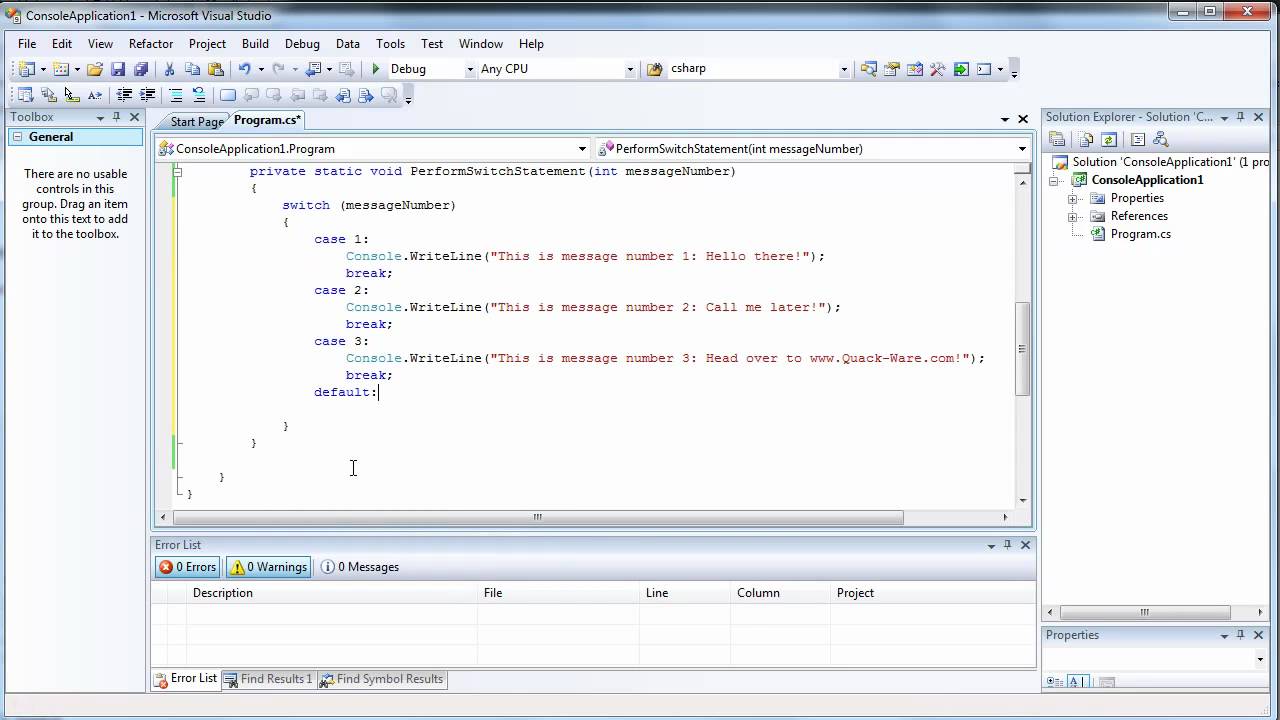Collapse the ConsoleApplication1 project node
This screenshot has height=720, width=1280.
tap(1054, 180)
